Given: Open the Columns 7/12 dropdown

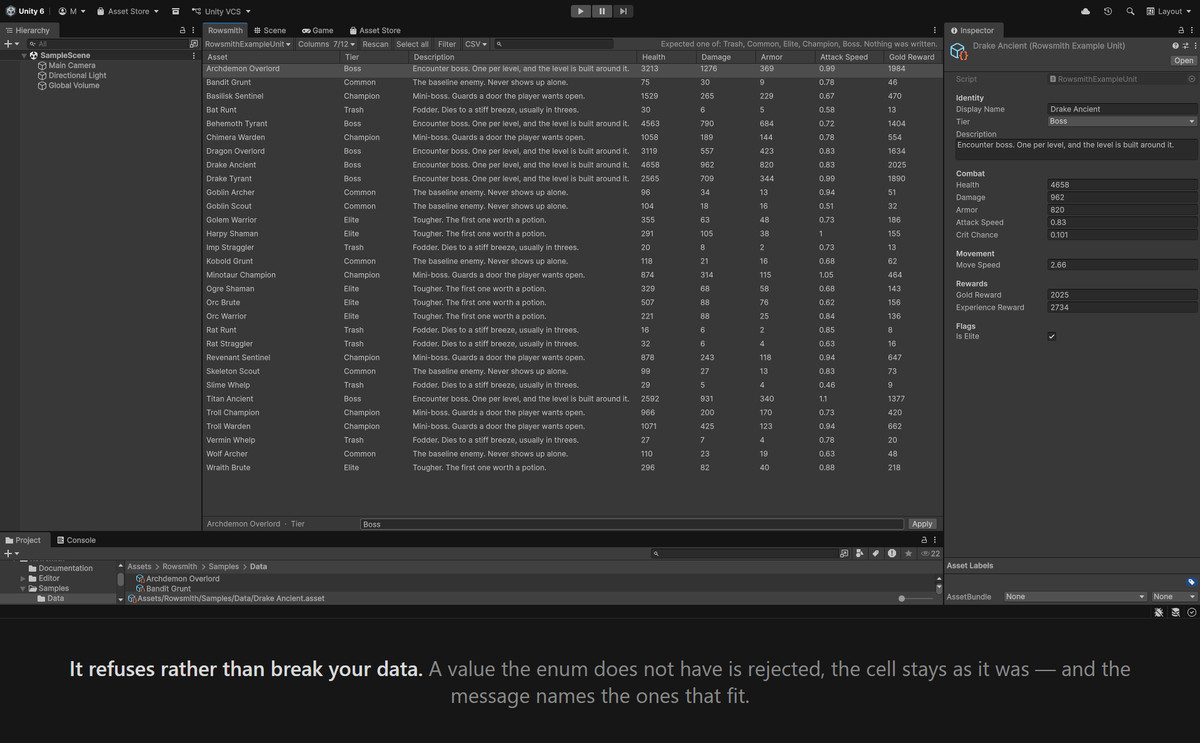Looking at the screenshot, I should tap(326, 44).
